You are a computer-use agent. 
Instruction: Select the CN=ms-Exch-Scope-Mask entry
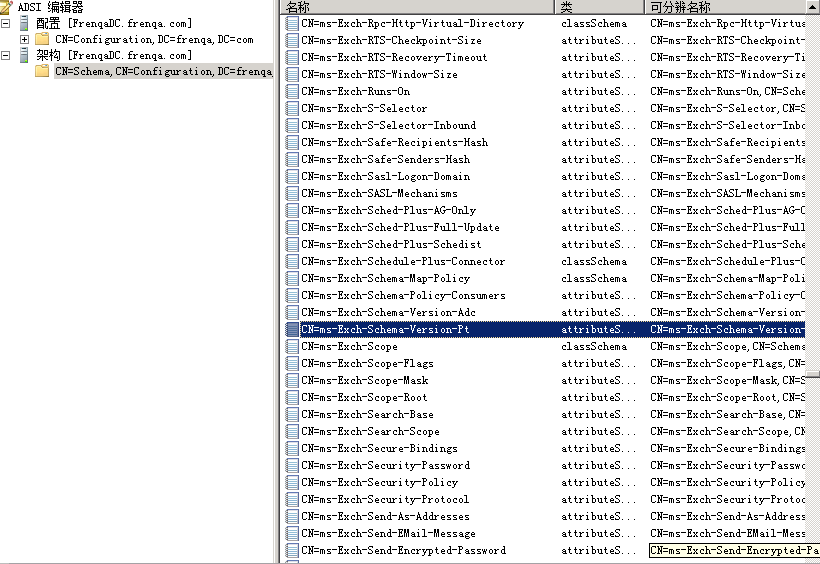tap(365, 380)
